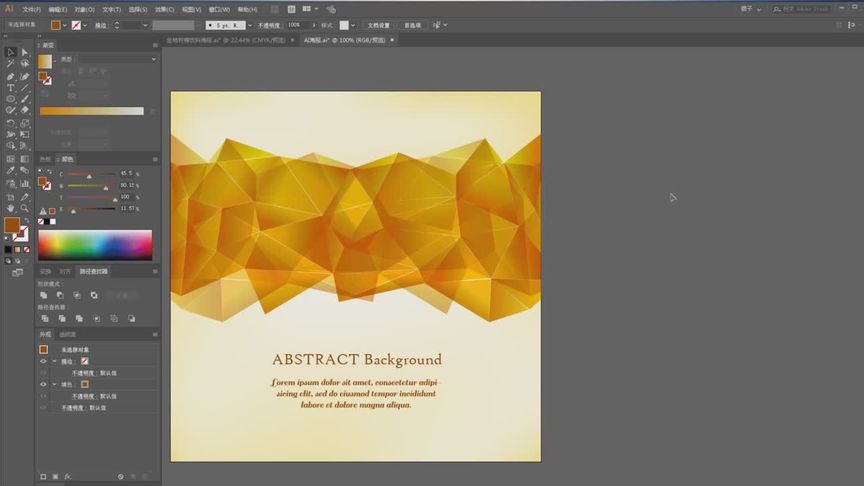Screen dimensions: 864x486
Task: Select the Selection tool arrow
Action: click(11, 52)
